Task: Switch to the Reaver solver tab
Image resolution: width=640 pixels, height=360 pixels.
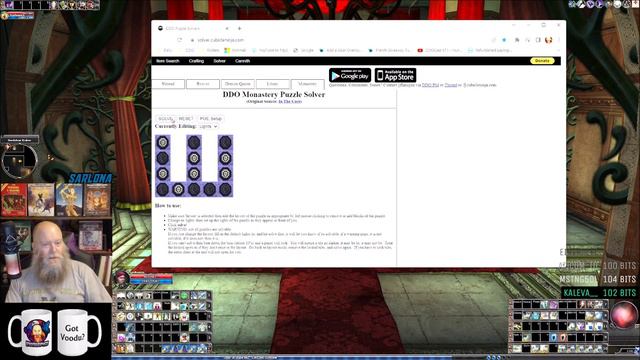Action: (203, 84)
